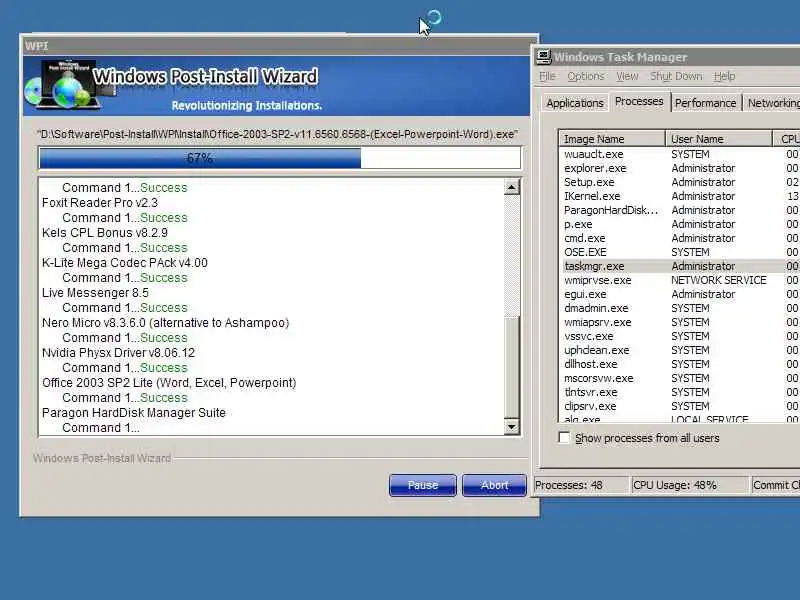
Task: Open the Shut Down menu in Task Manager
Action: pos(676,76)
